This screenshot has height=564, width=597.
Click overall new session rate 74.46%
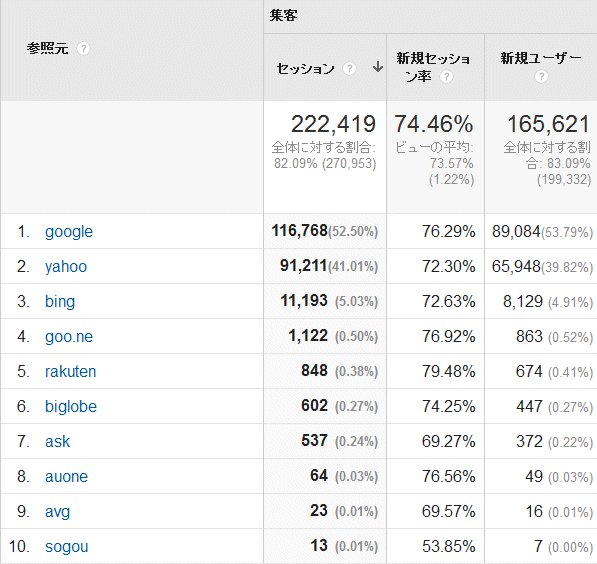[434, 124]
